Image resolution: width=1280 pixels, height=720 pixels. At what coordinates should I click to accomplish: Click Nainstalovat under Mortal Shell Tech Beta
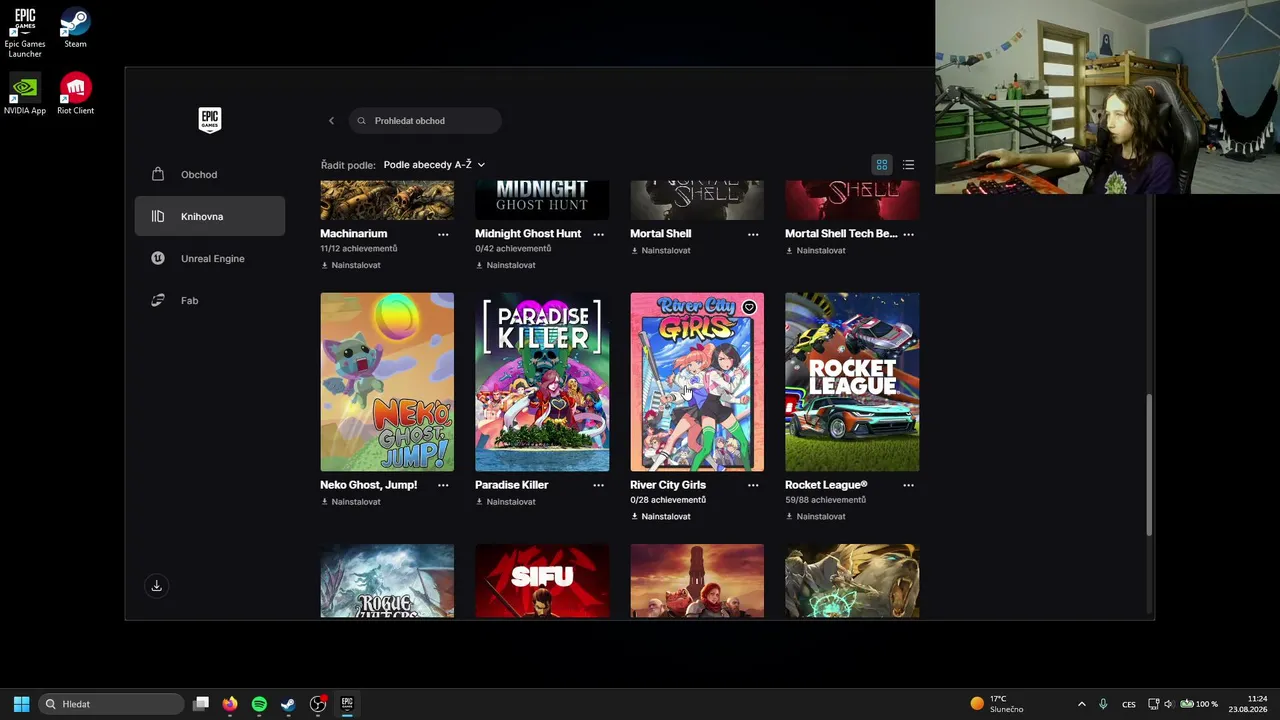[816, 250]
